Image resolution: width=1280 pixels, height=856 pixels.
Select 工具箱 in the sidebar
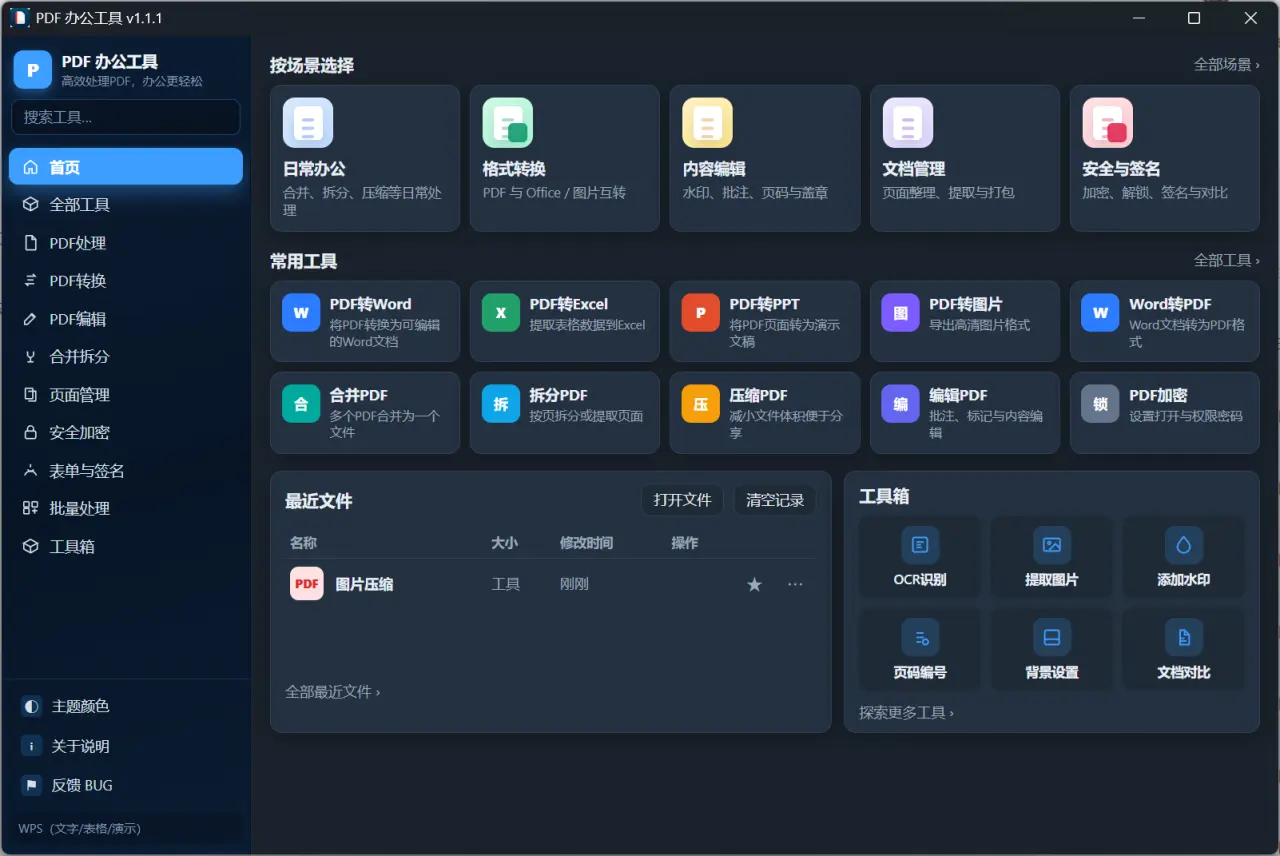pos(126,547)
